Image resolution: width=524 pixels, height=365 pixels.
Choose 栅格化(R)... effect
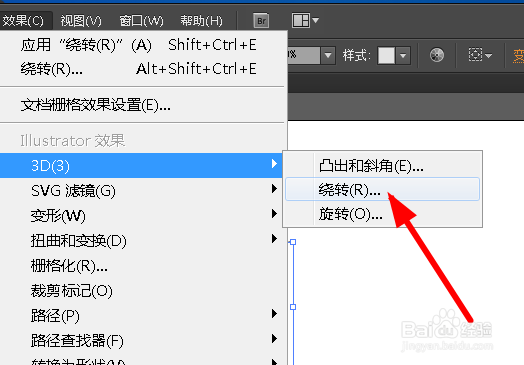coord(142,266)
